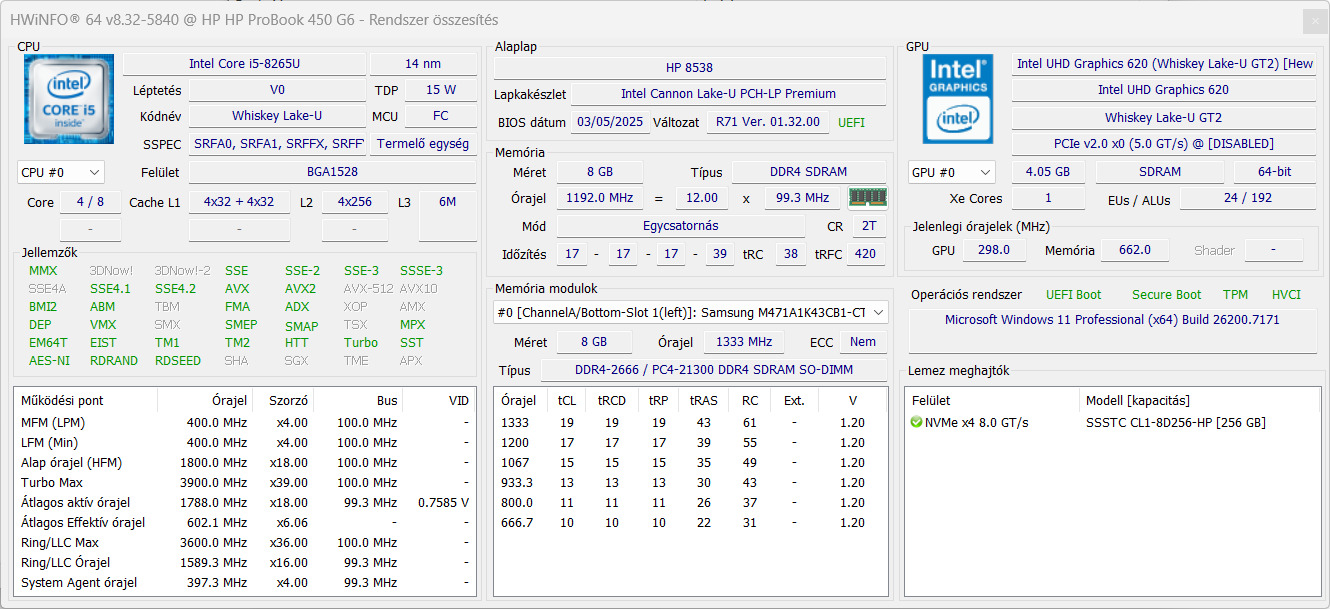Click the PCIe v2.0 x0 DISABLED field
1330x609 pixels.
(x=1165, y=143)
